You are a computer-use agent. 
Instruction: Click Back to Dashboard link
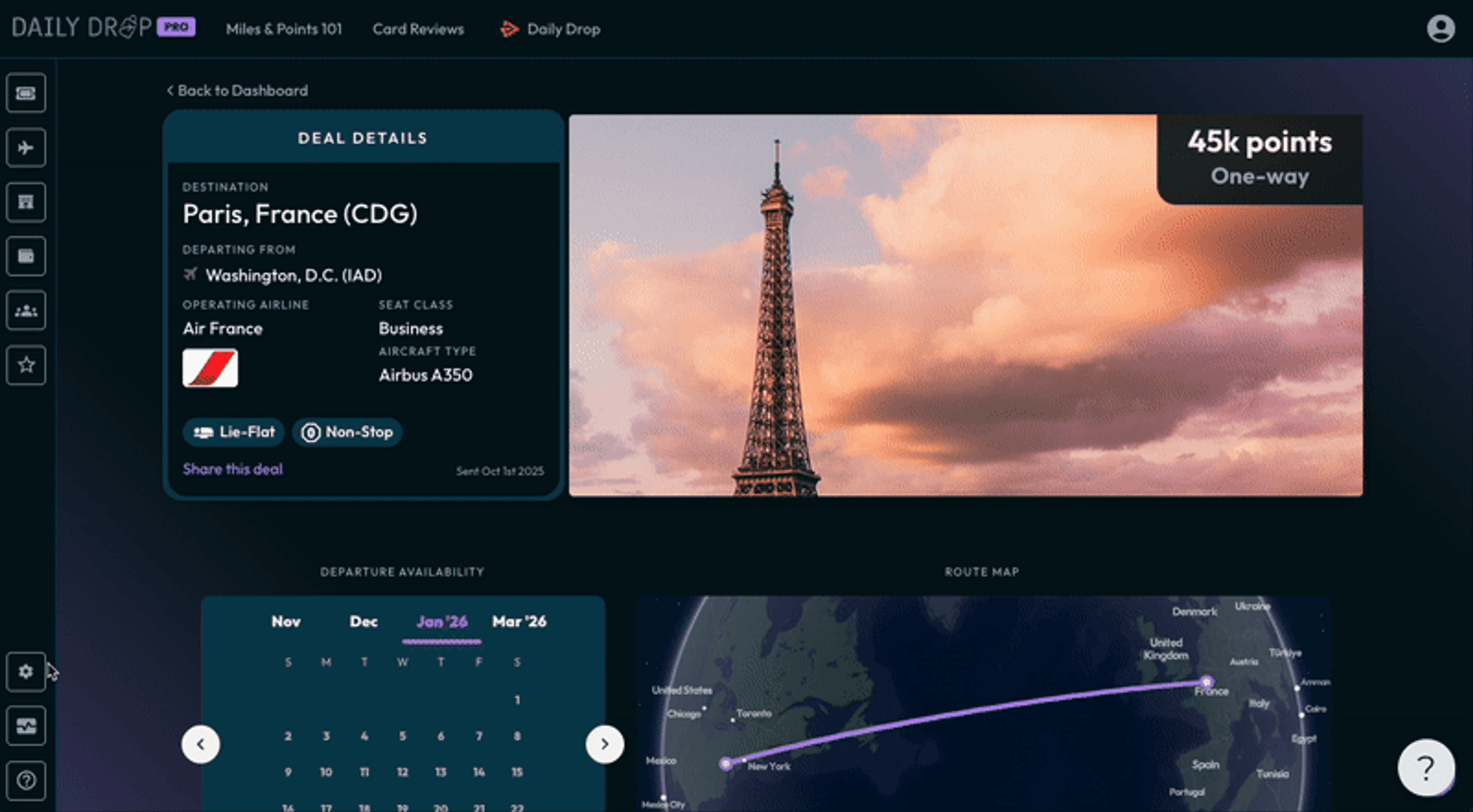[x=237, y=91]
